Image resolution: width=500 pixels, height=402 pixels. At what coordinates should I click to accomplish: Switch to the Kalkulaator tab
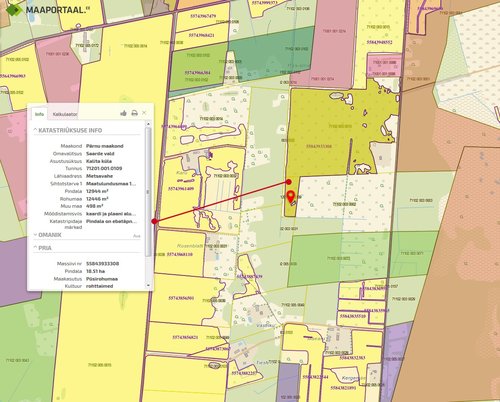pos(65,114)
